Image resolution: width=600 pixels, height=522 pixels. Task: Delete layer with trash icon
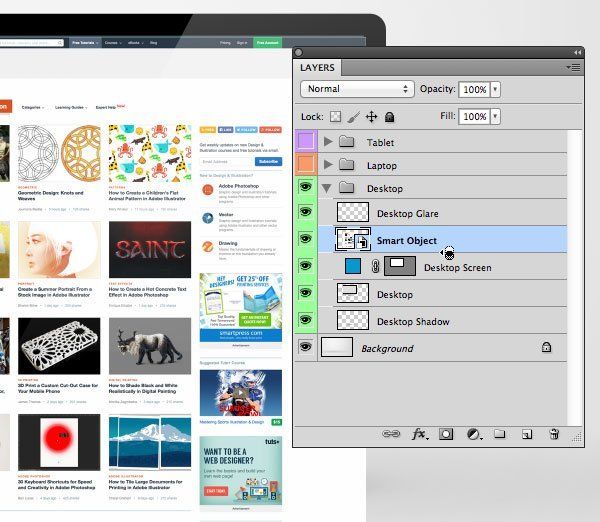click(x=554, y=434)
